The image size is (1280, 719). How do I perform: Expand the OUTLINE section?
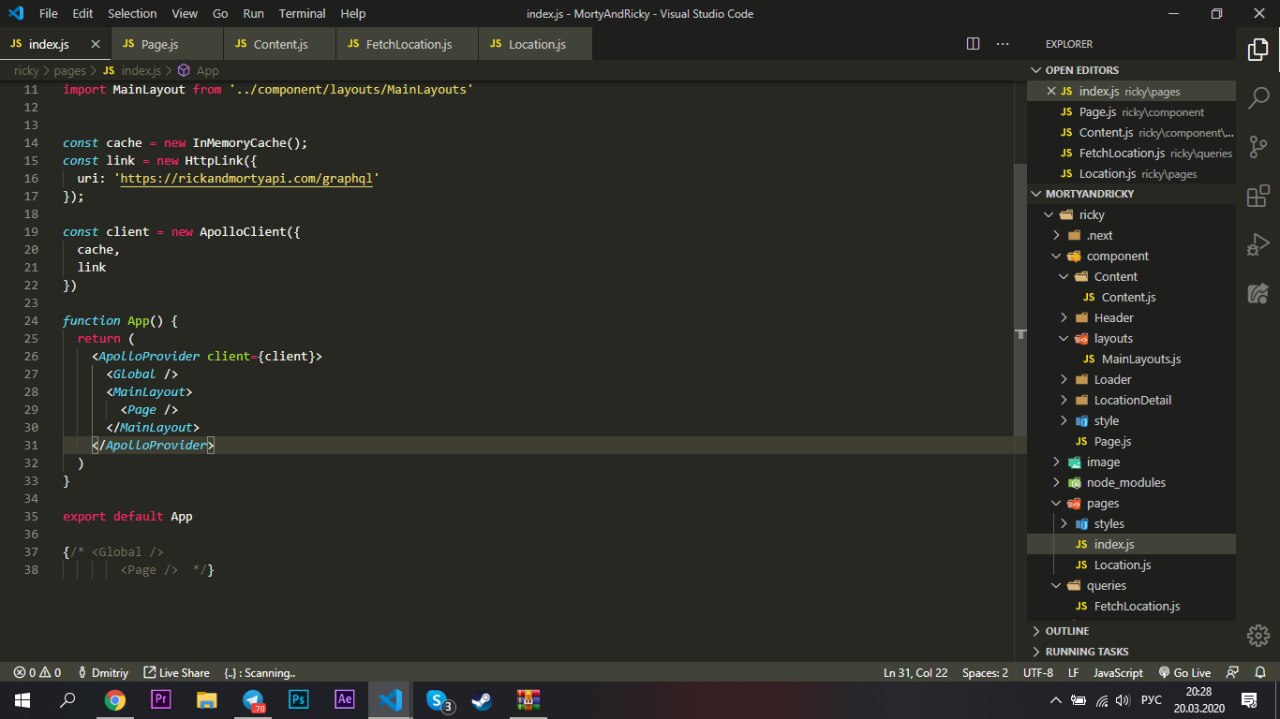click(x=1131, y=631)
